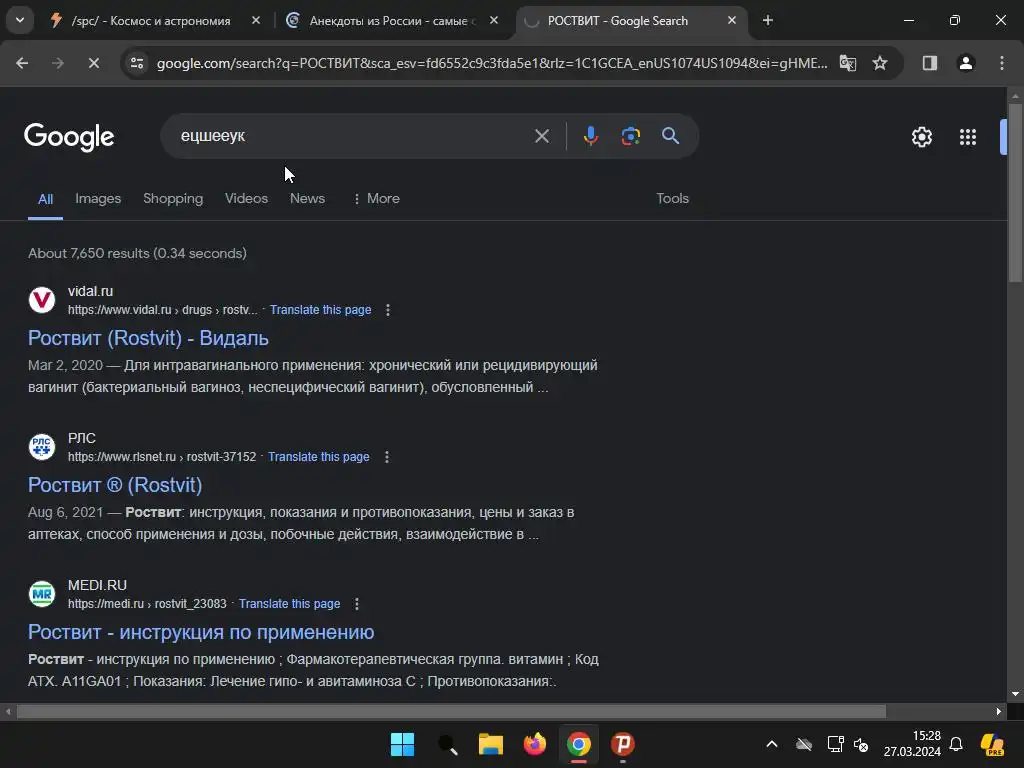Go back to the previous page
This screenshot has width=1024, height=768.
[22, 63]
